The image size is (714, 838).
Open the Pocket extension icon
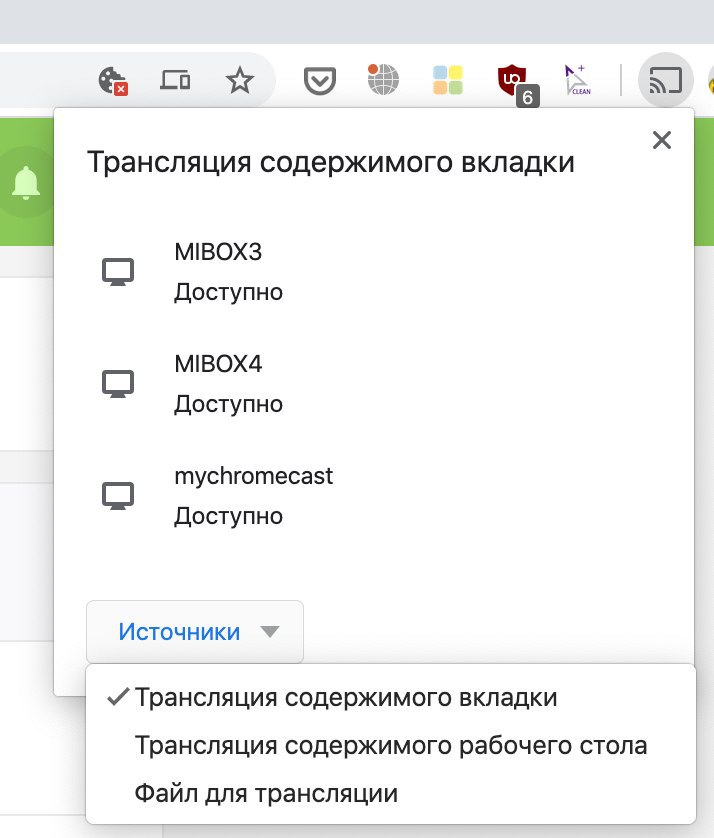pyautogui.click(x=320, y=81)
